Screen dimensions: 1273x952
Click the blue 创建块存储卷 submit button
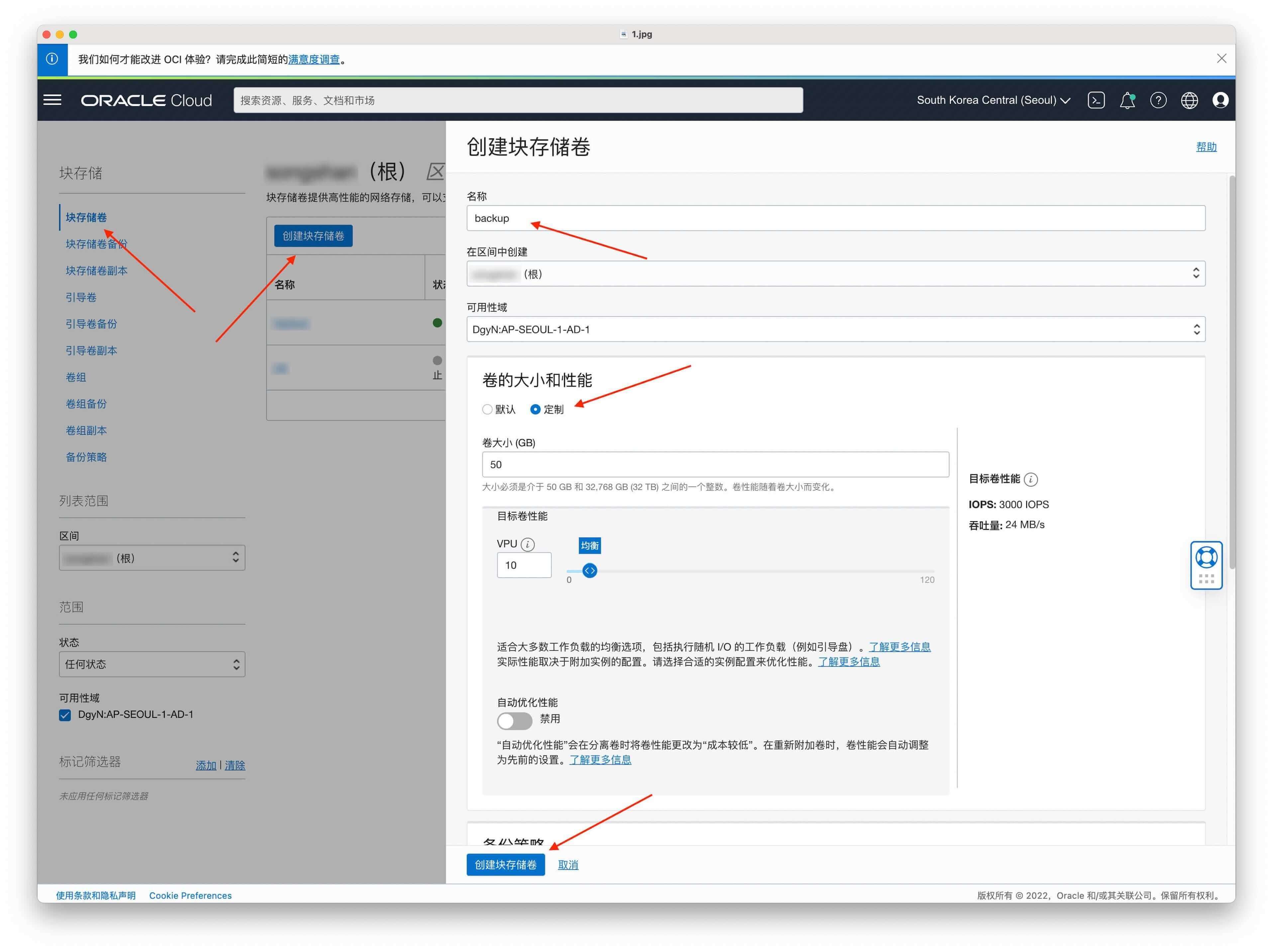pyautogui.click(x=505, y=865)
